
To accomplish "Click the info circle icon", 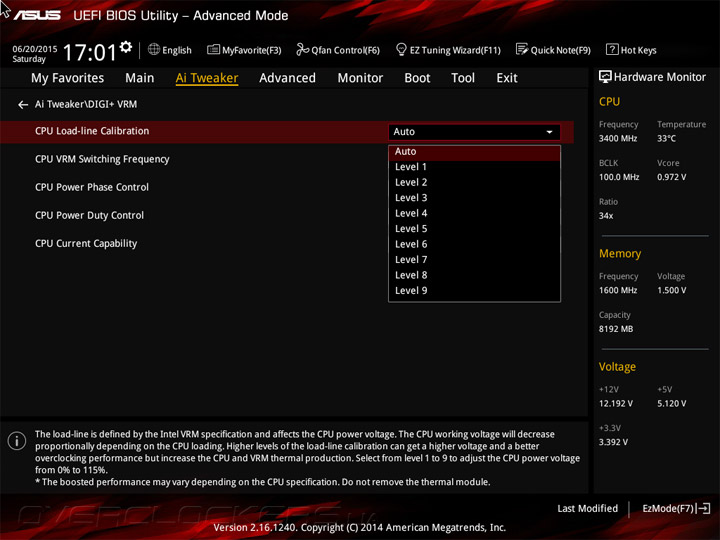I will tap(17, 441).
